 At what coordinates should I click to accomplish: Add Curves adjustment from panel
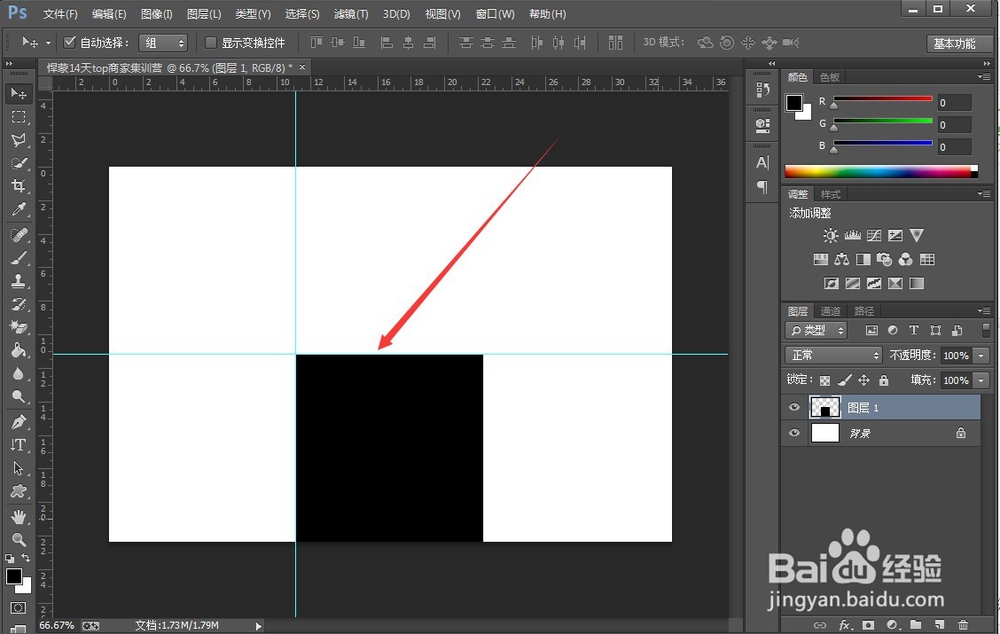[874, 235]
